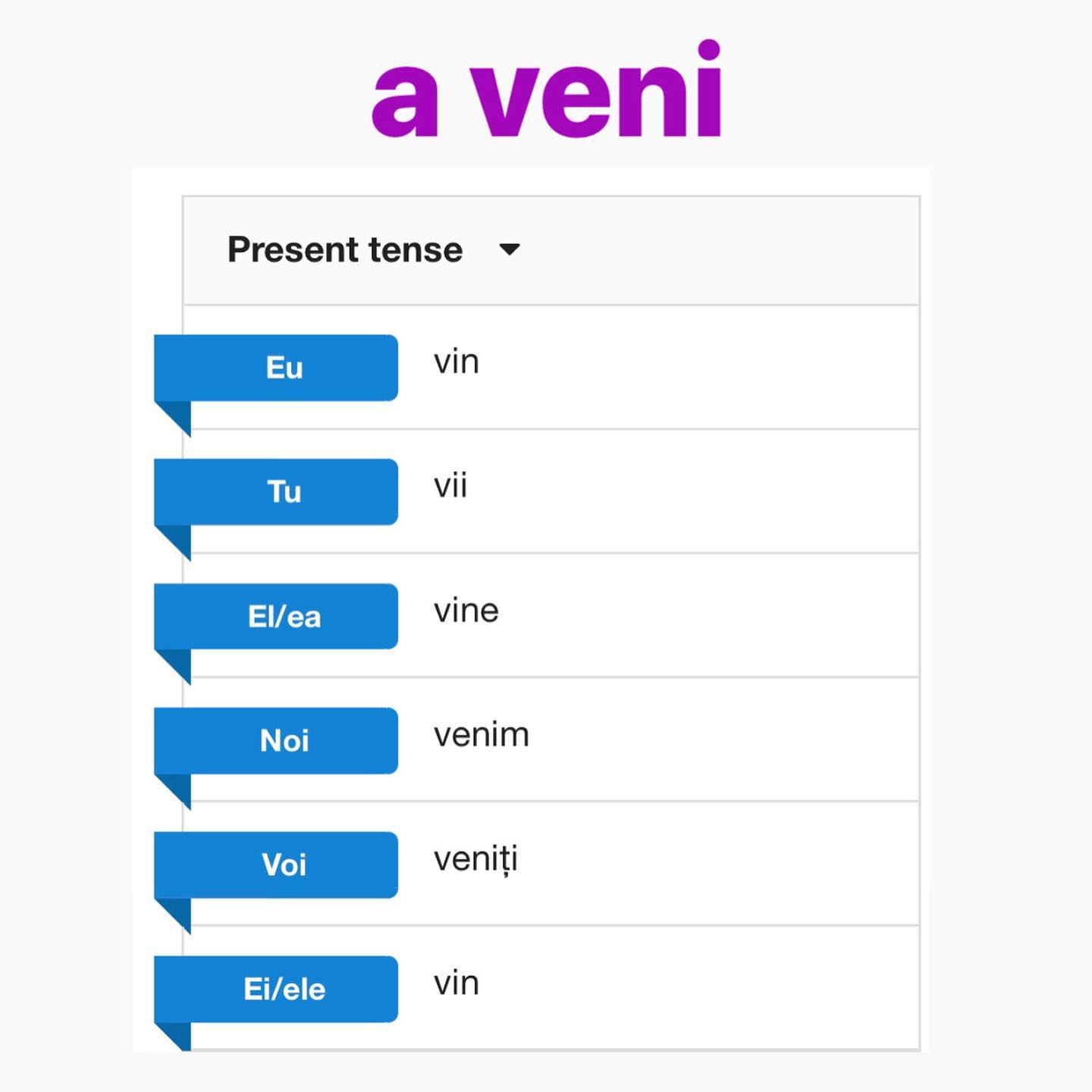Click the conjugation vii
Screen dimensions: 1092x1092
click(450, 485)
